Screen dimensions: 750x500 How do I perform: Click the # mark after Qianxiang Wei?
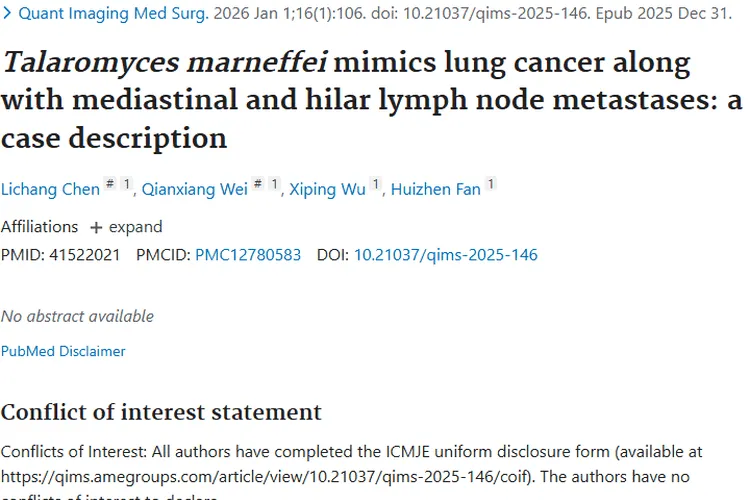257,184
